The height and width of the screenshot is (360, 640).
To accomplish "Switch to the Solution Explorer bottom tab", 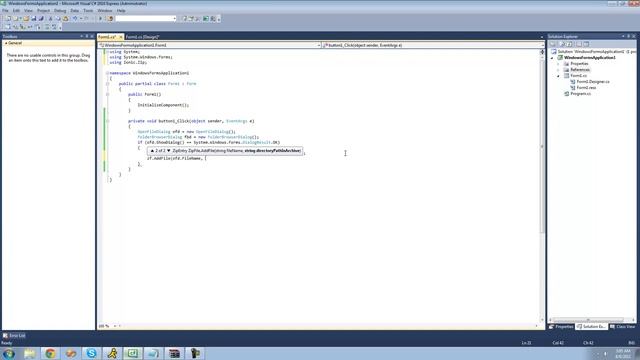I will [x=591, y=327].
